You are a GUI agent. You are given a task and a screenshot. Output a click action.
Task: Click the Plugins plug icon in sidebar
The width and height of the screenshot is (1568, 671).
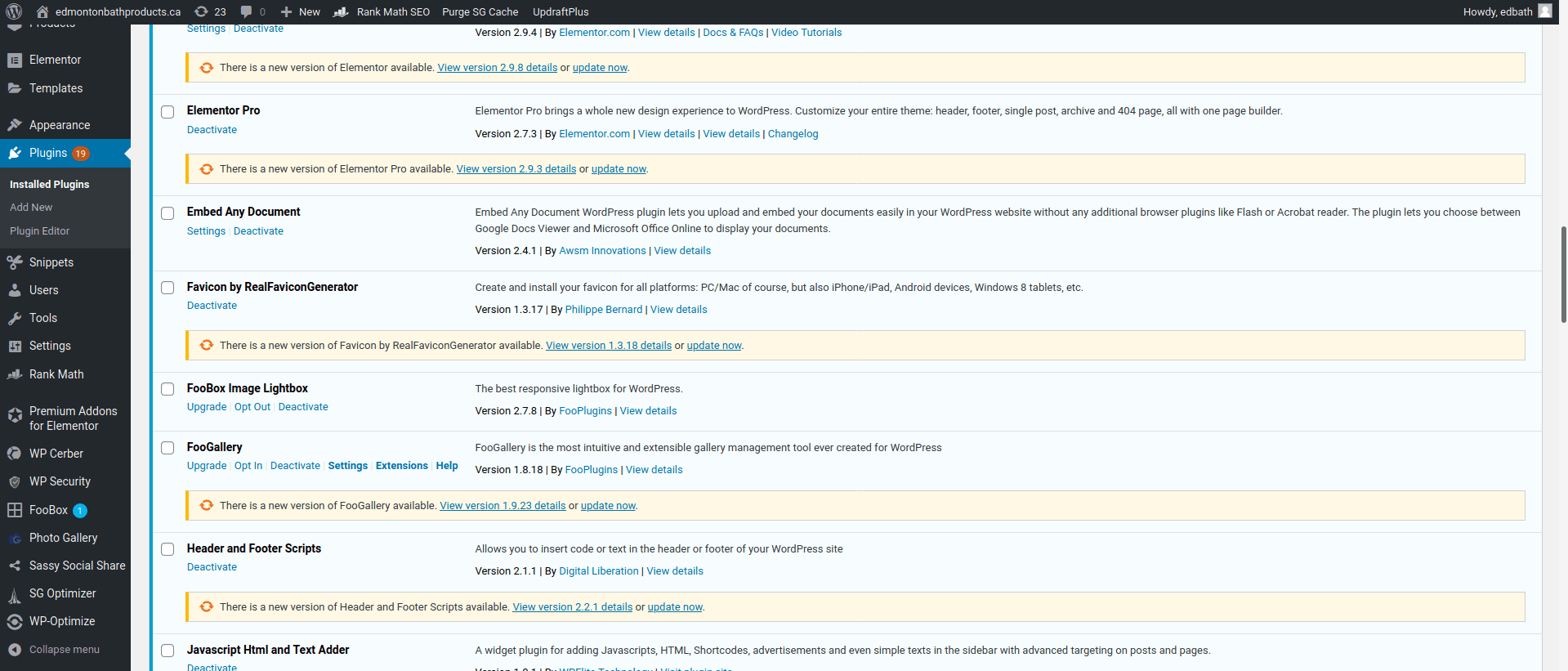[15, 153]
